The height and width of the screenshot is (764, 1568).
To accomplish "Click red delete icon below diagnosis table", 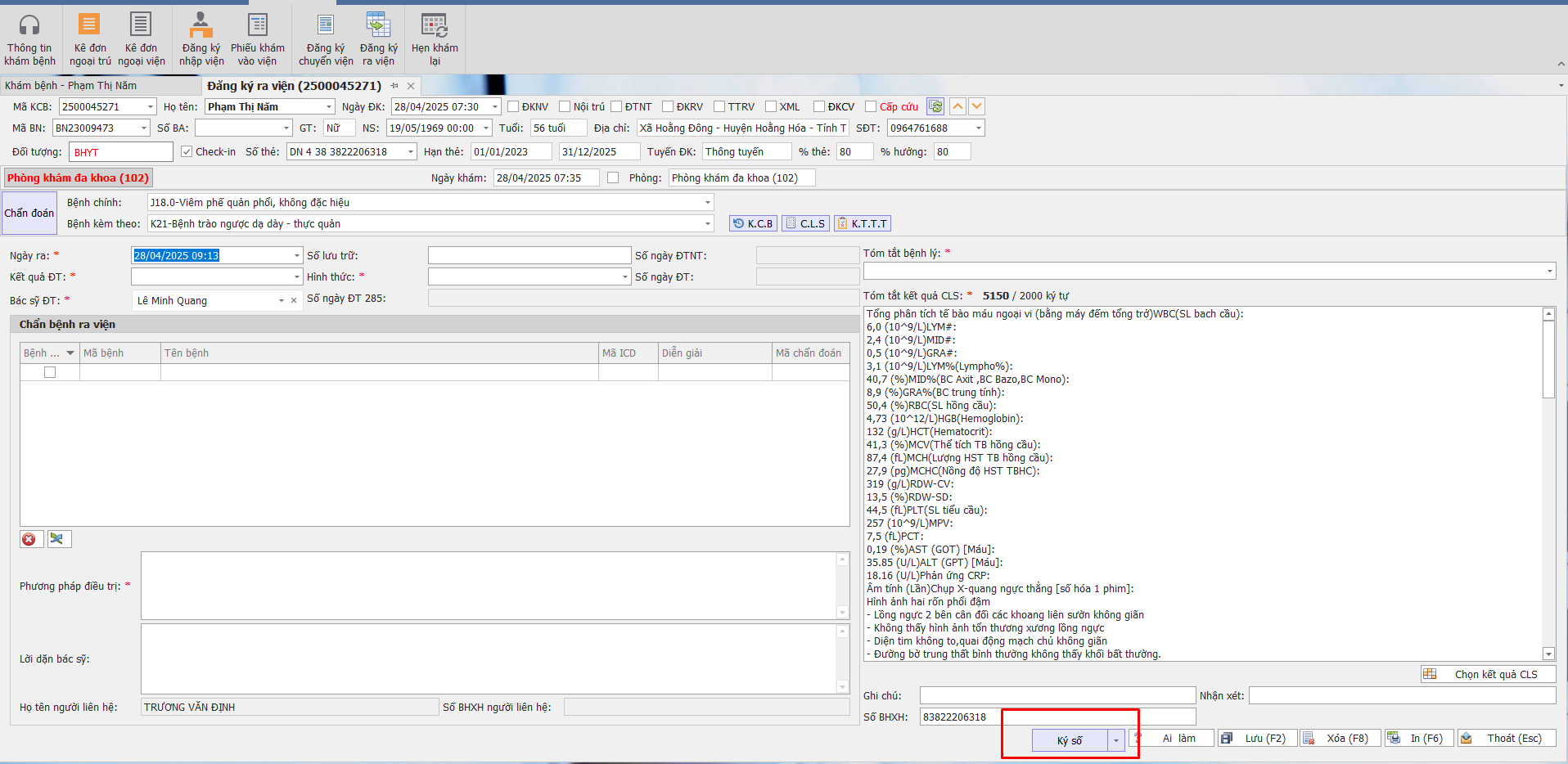I will (29, 539).
